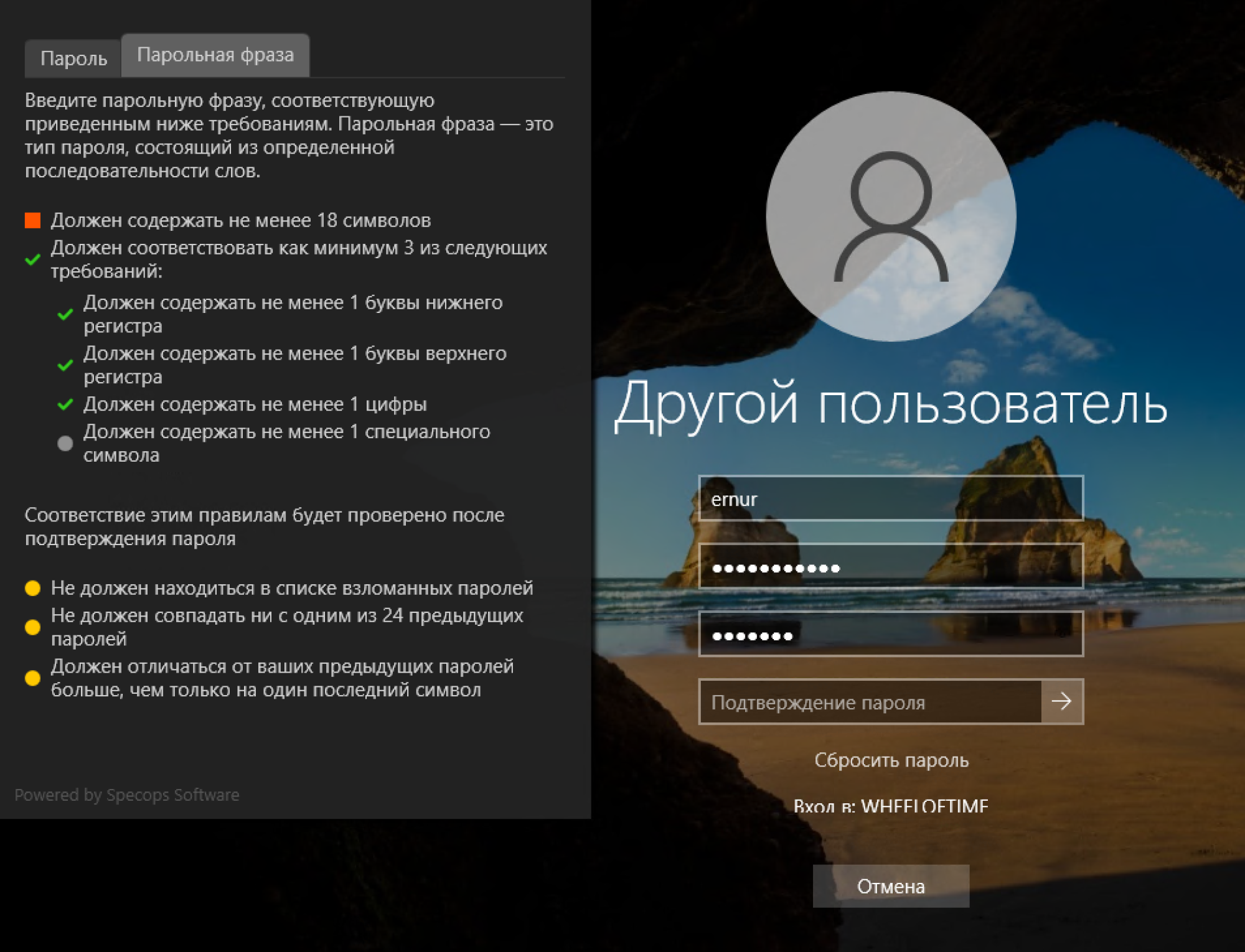Click the new password field

890,635
